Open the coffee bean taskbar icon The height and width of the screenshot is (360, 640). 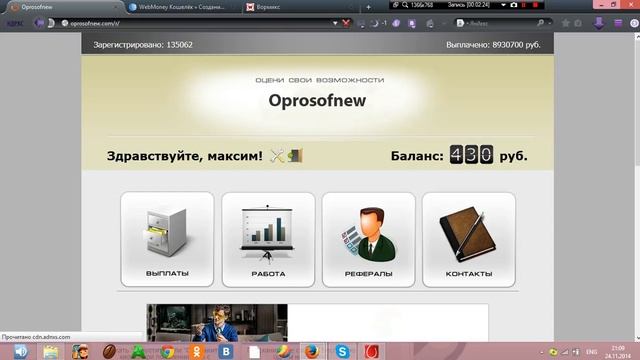pos(109,351)
